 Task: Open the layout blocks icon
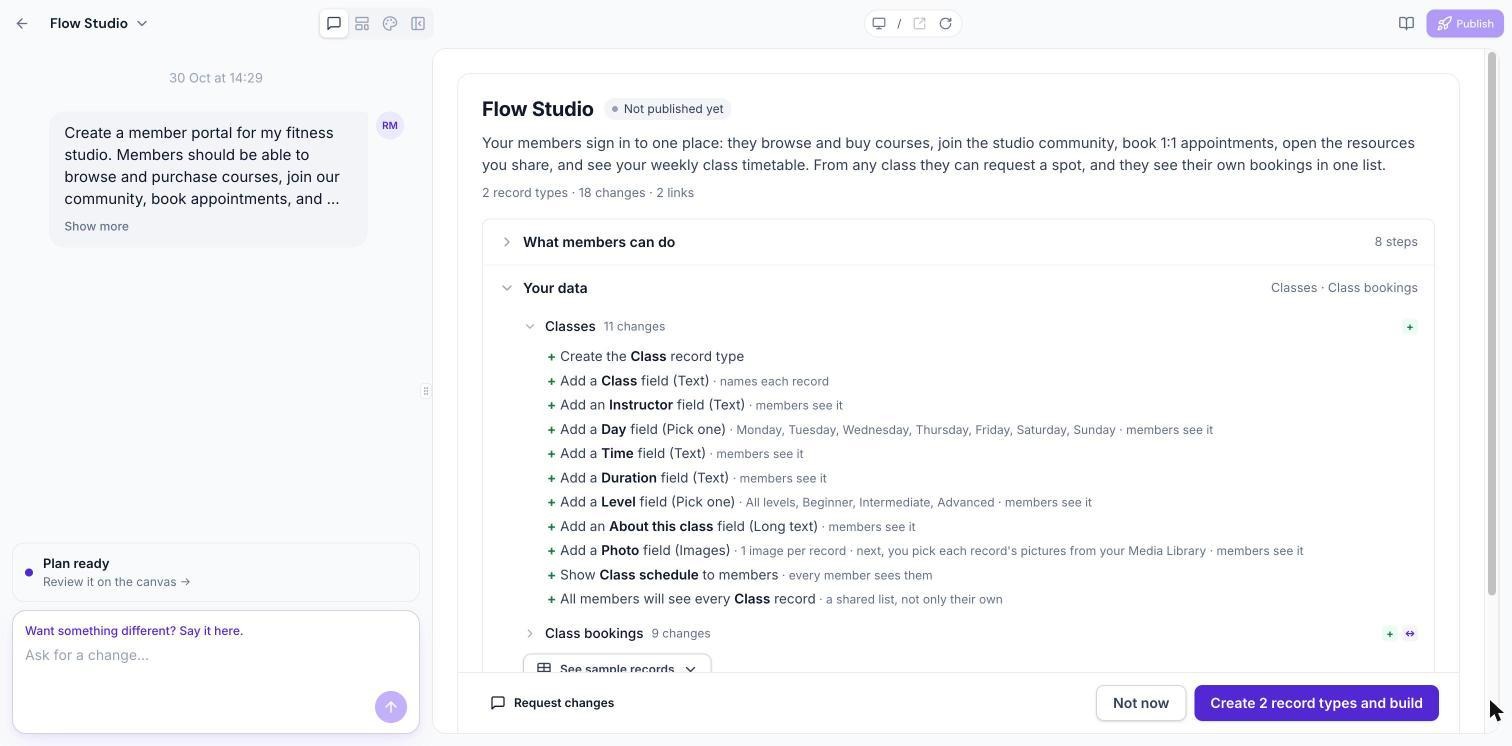pos(362,23)
